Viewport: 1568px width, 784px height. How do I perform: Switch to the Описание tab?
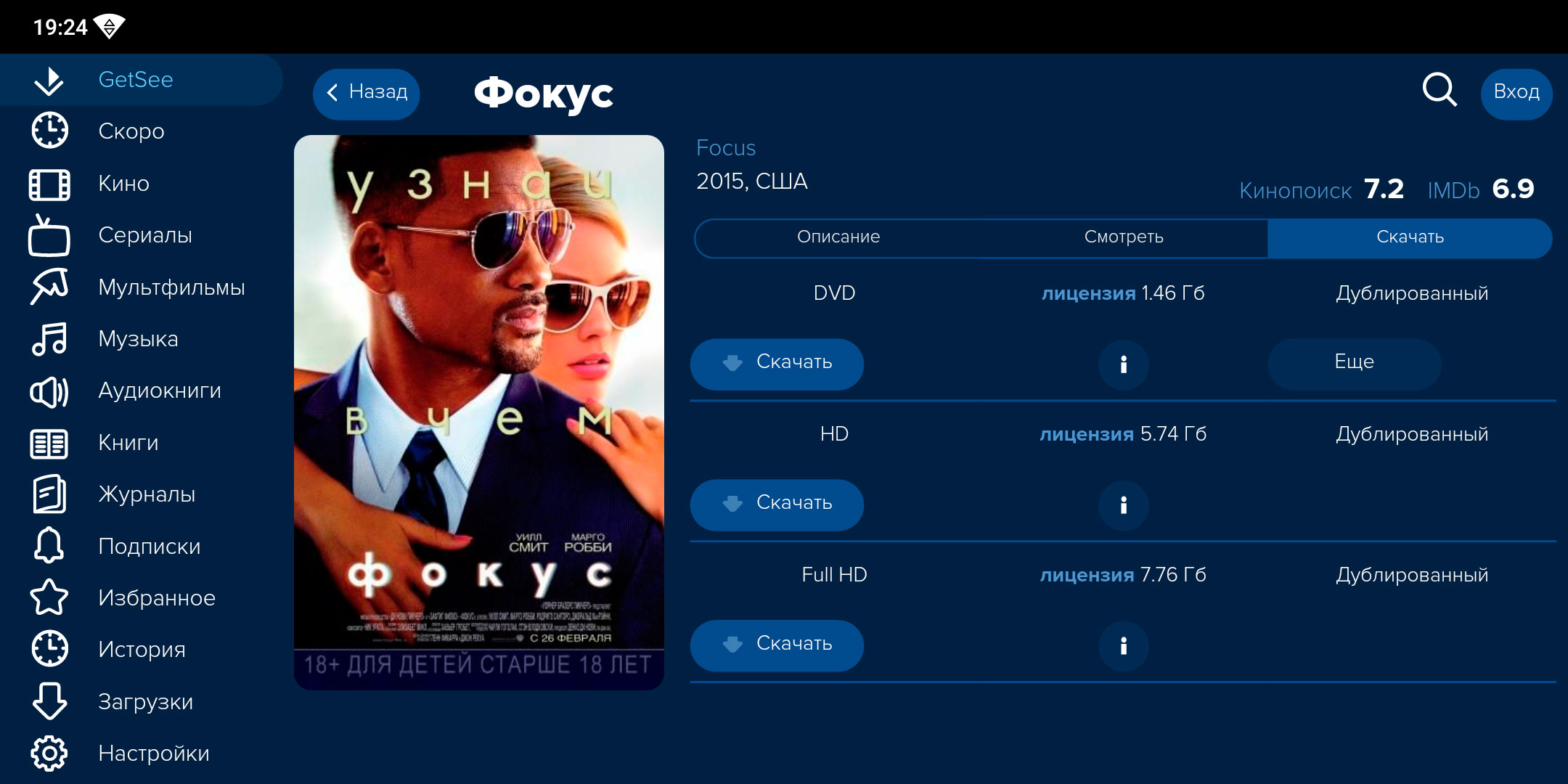click(838, 237)
